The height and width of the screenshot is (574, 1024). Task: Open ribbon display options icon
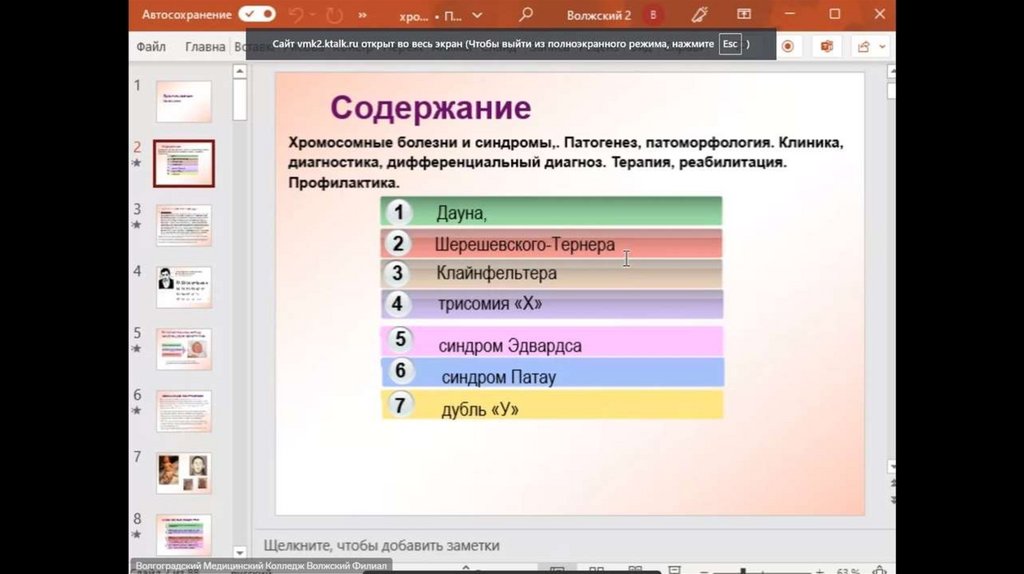pos(744,15)
